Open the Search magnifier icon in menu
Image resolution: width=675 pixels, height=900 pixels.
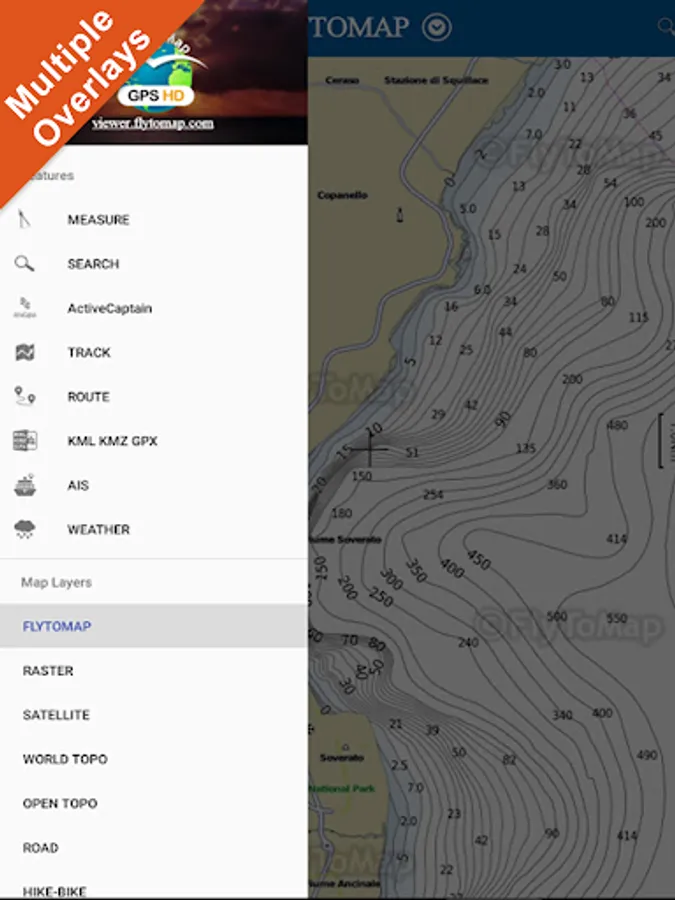[24, 263]
